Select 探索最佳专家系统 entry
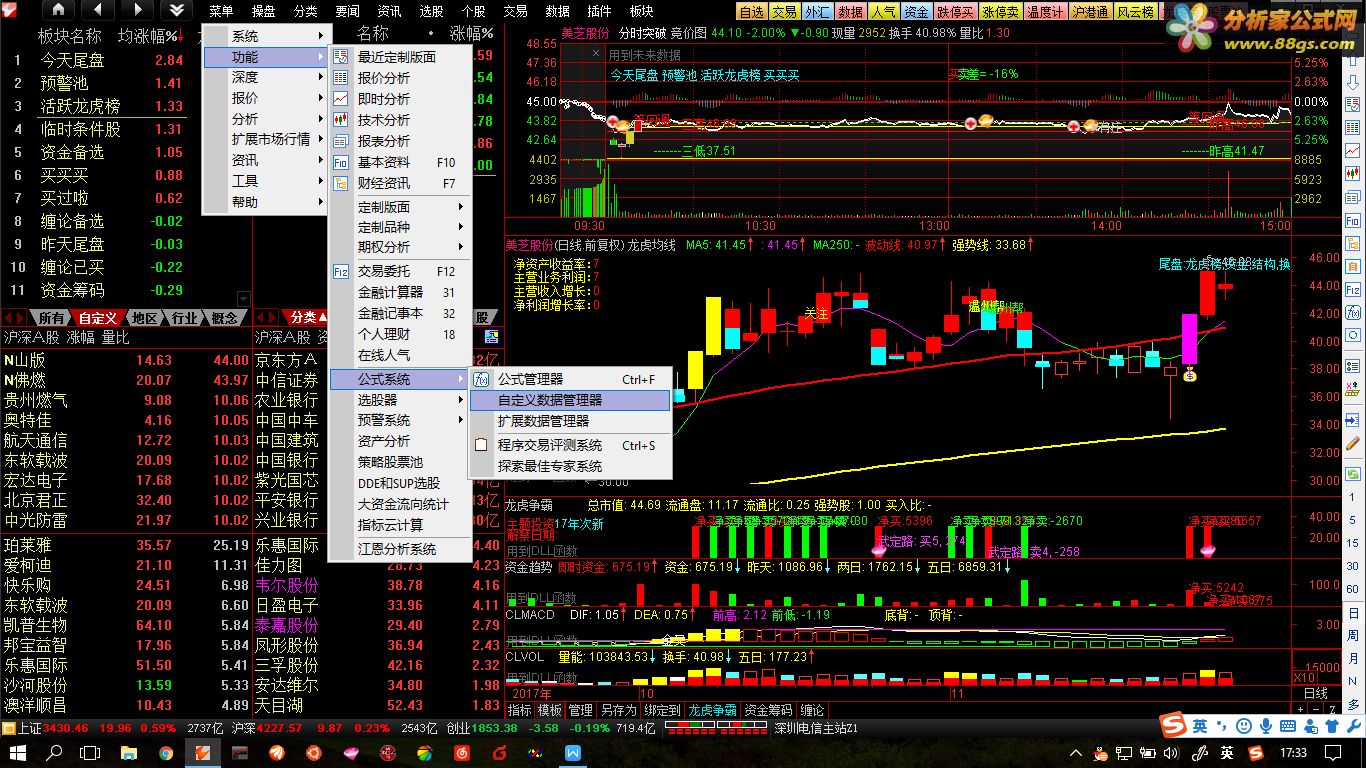 [x=569, y=466]
